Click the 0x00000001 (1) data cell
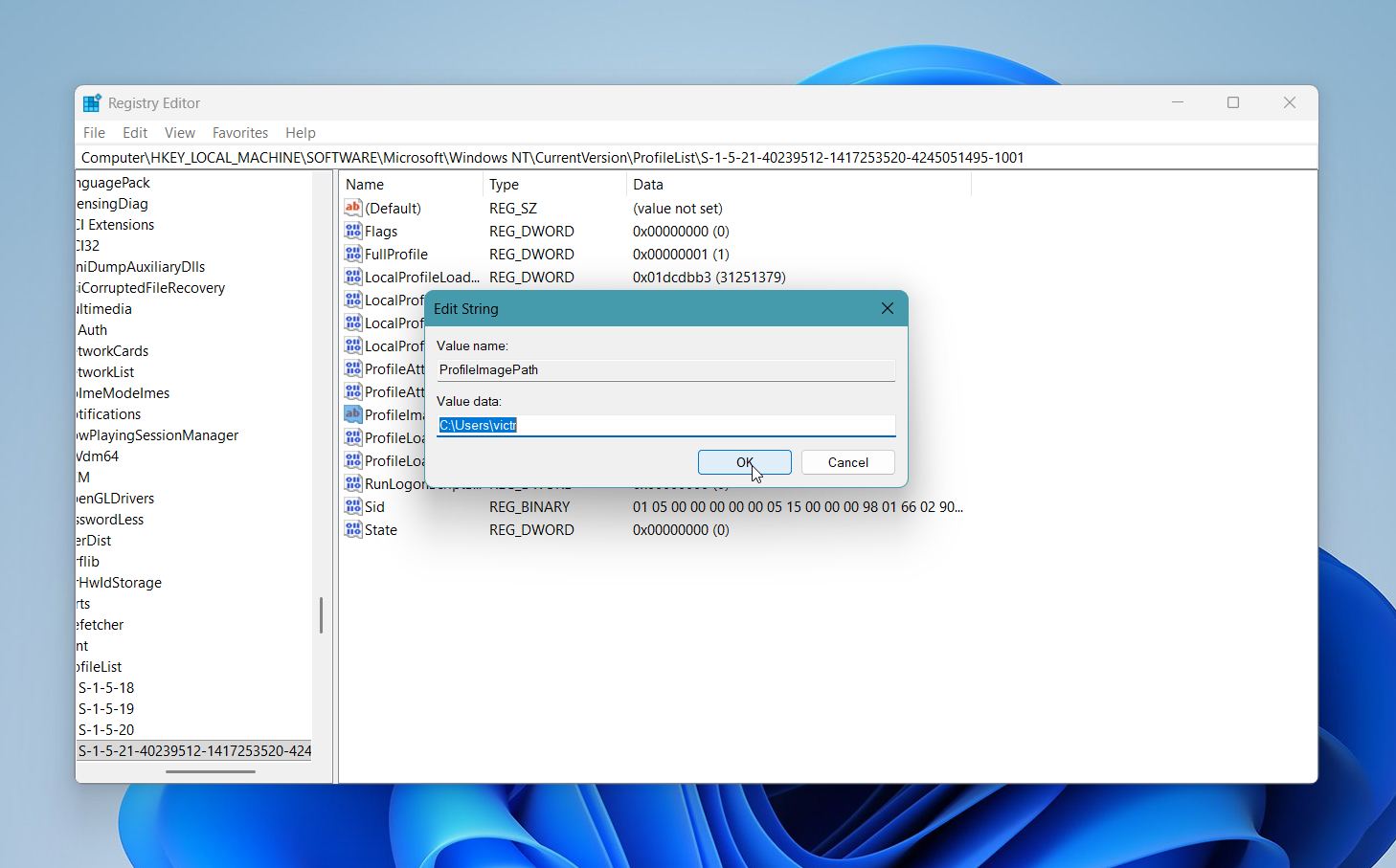 coord(681,254)
